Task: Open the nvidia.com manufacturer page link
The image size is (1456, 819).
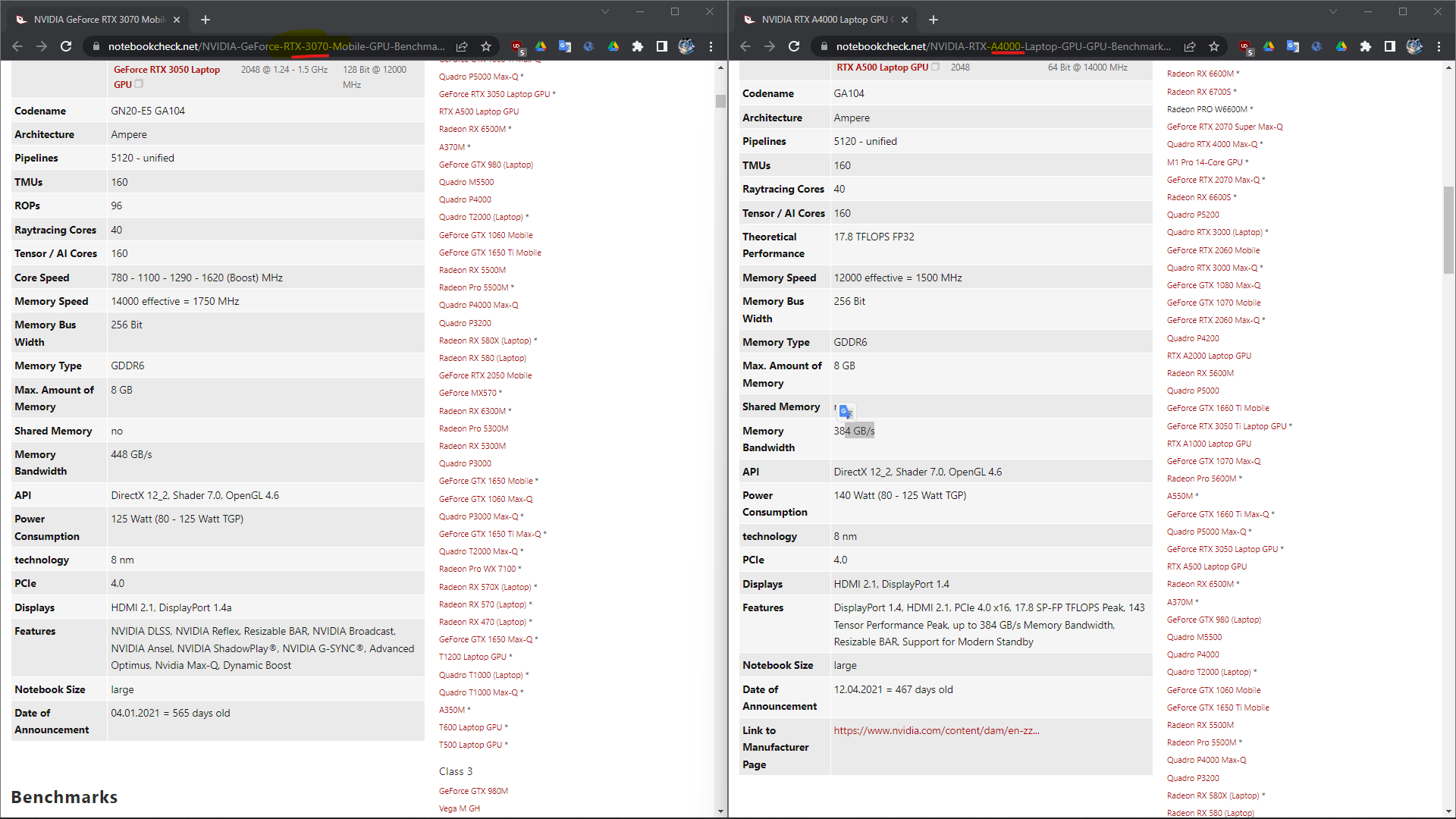Action: click(x=936, y=730)
